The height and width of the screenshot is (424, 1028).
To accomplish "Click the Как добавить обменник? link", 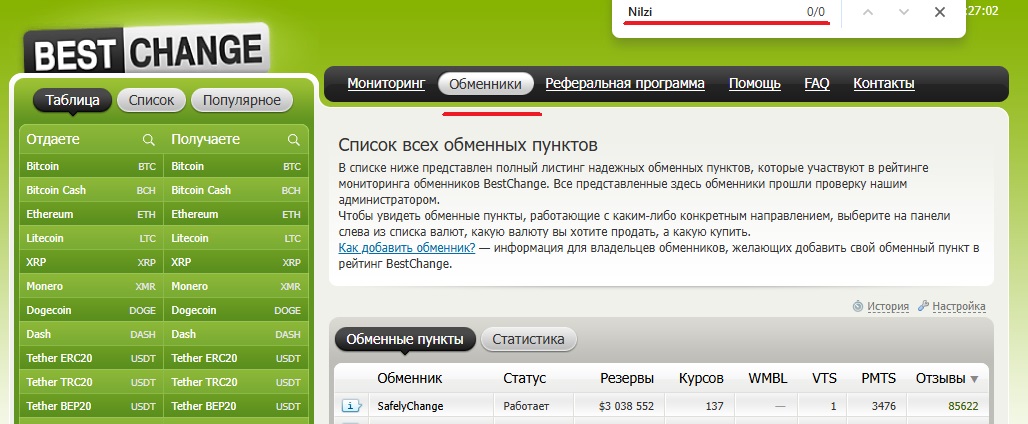I will [406, 248].
